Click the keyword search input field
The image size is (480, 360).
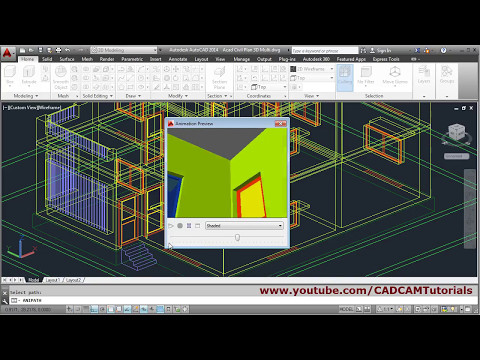[x=325, y=51]
